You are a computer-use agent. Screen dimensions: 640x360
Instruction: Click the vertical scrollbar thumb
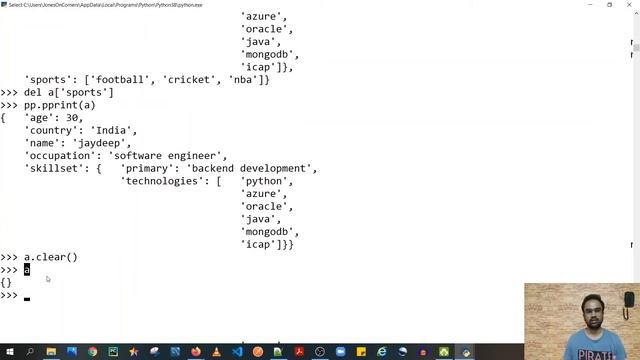pyautogui.click(x=636, y=48)
